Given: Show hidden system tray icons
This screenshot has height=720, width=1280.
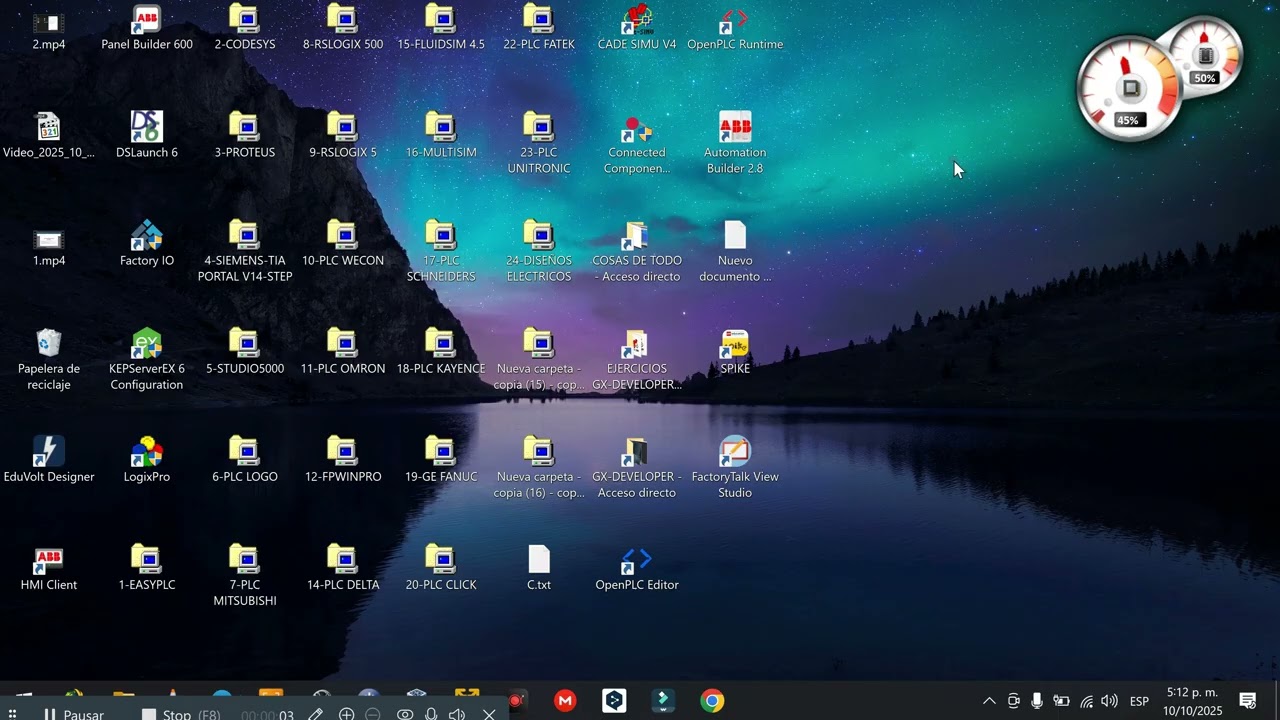Looking at the screenshot, I should click(x=989, y=701).
